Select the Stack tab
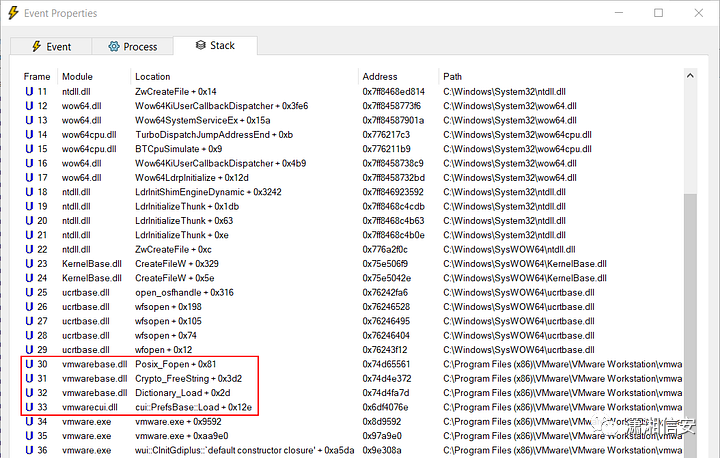The image size is (720, 458). (x=215, y=45)
